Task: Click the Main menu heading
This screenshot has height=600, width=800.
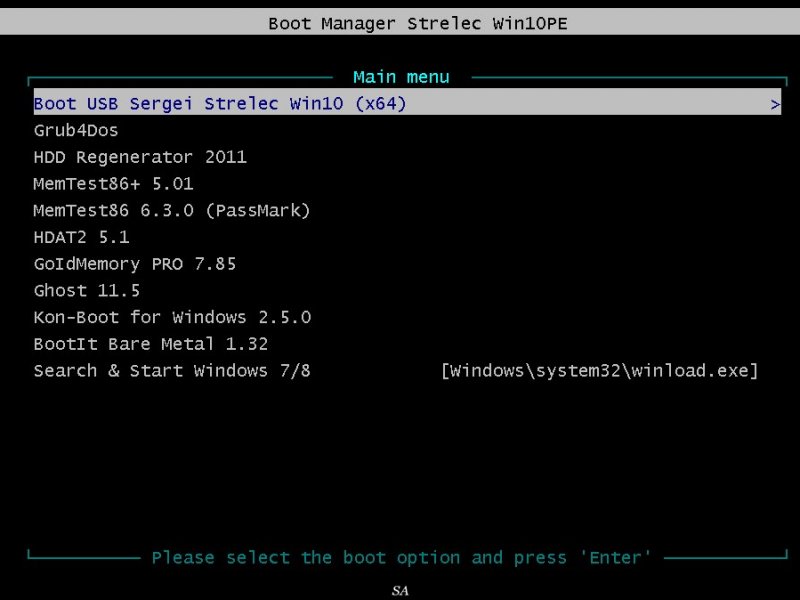Action: (402, 77)
